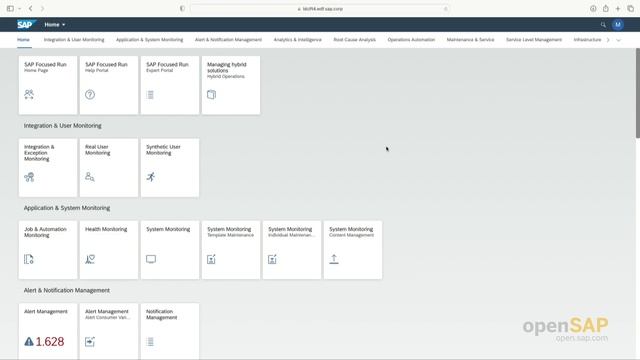Select the Home tab
Screen dimensions: 640x360
23,40
